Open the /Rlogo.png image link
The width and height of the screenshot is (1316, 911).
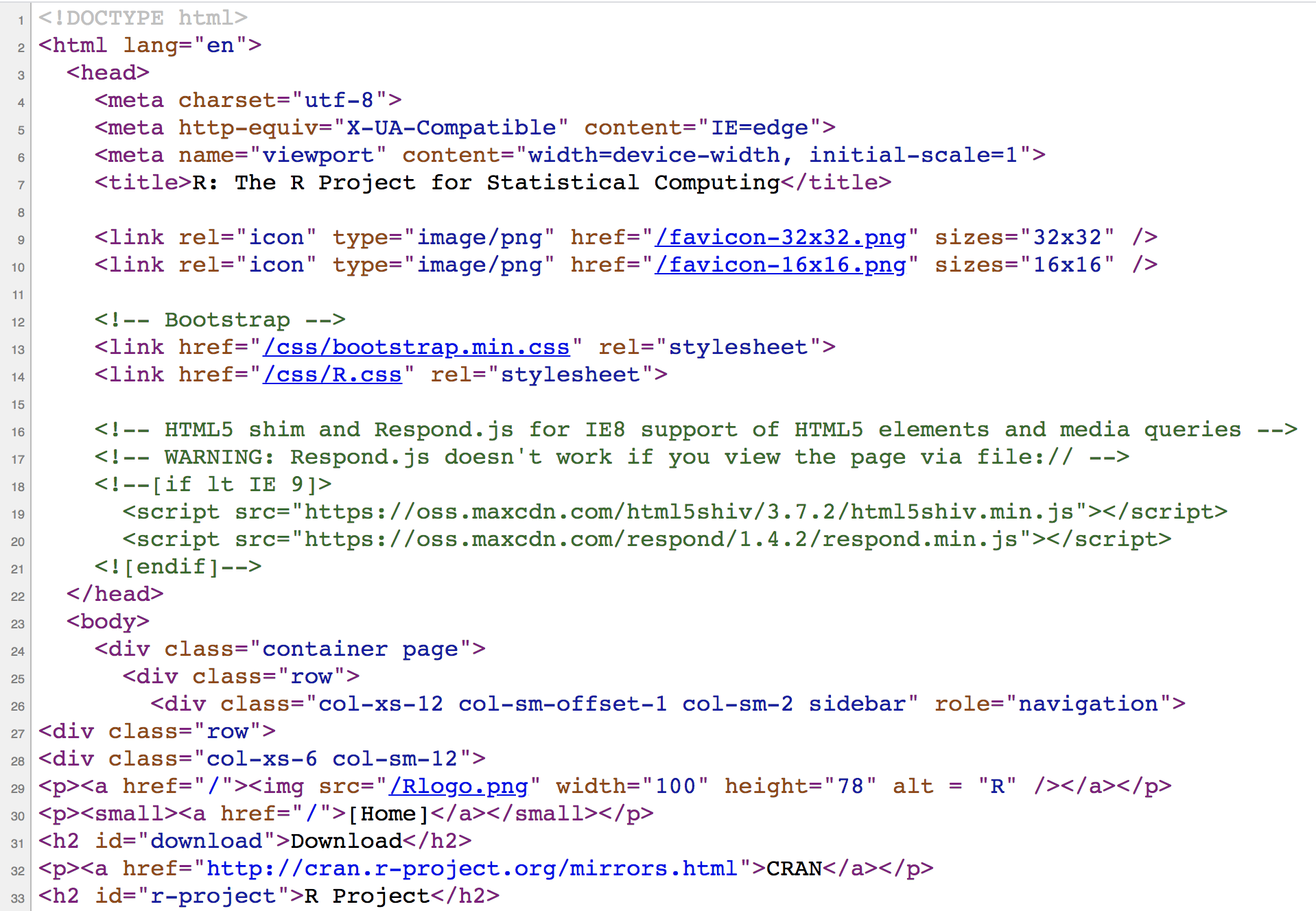pos(458,786)
